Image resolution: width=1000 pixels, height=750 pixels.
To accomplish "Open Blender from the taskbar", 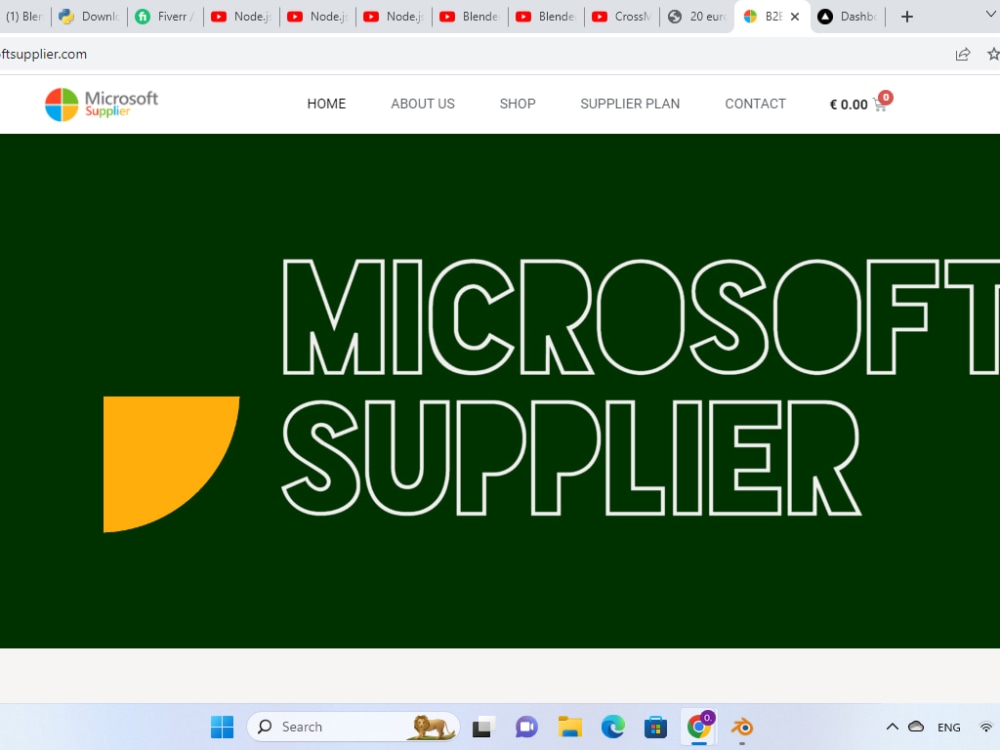I will 742,726.
